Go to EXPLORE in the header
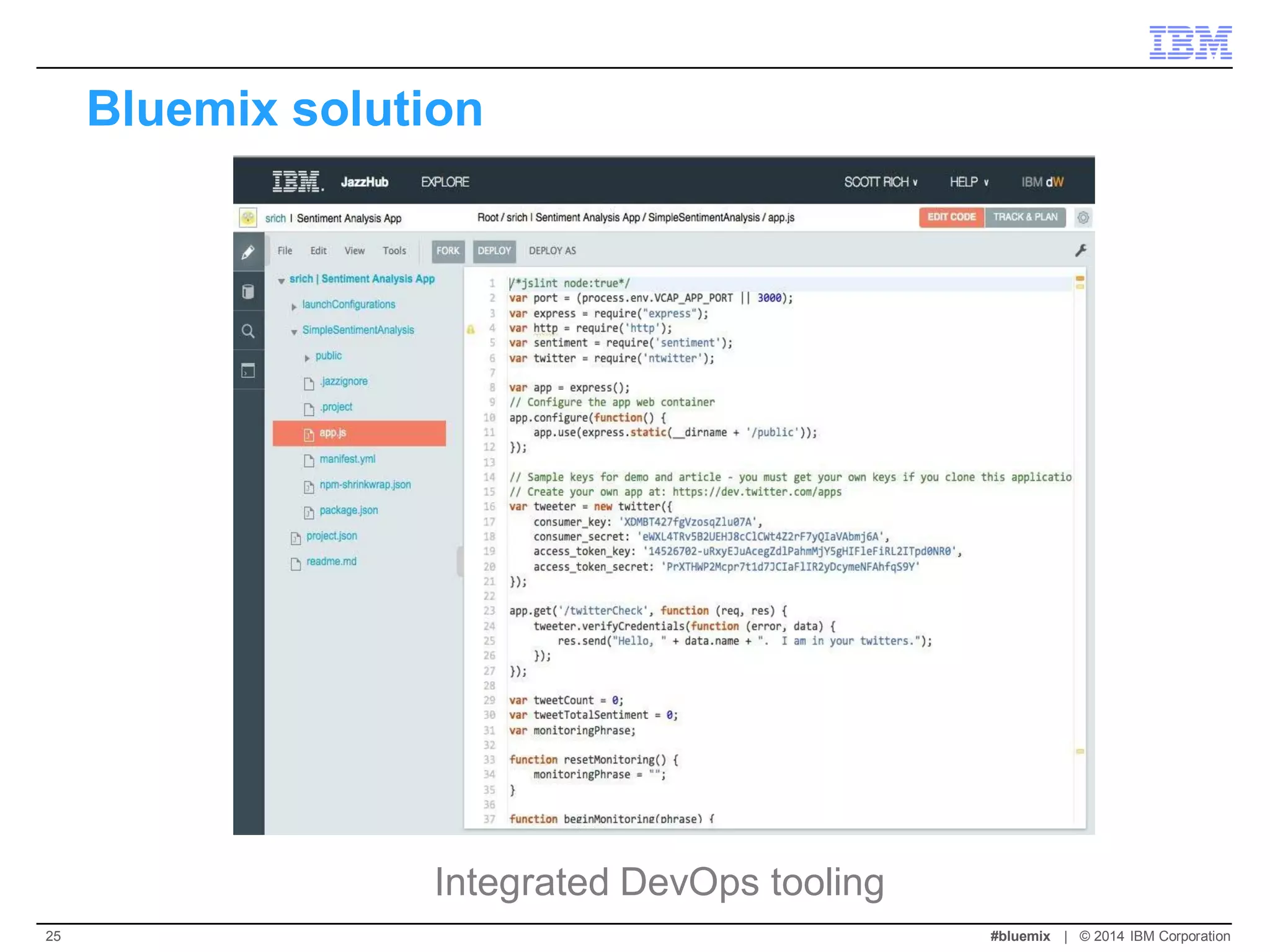The width and height of the screenshot is (1270, 952). click(445, 182)
